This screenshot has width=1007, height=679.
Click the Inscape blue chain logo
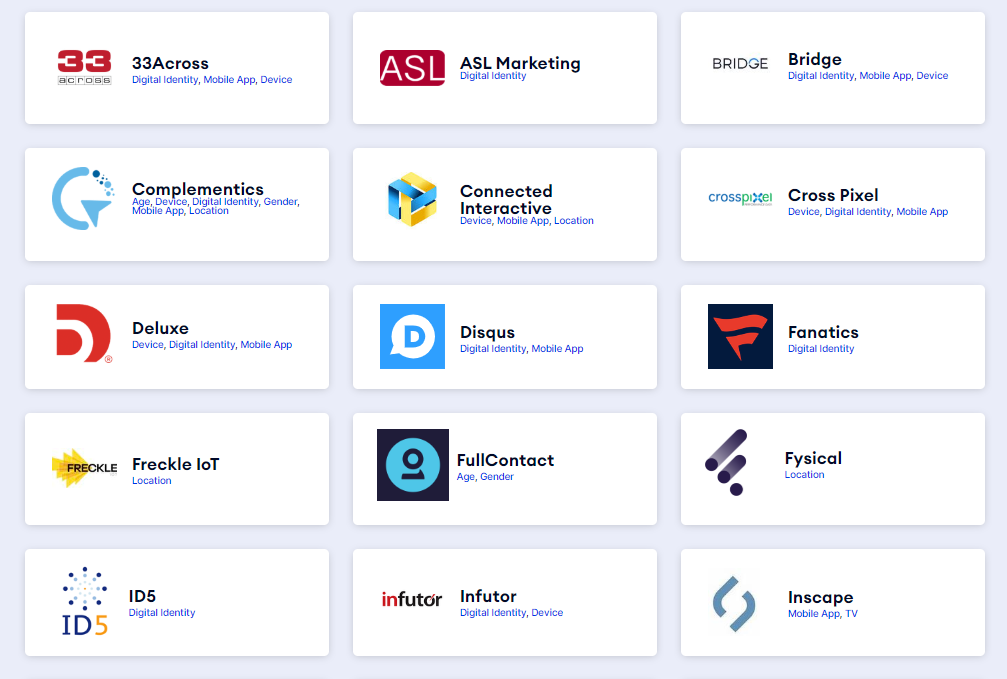point(734,604)
